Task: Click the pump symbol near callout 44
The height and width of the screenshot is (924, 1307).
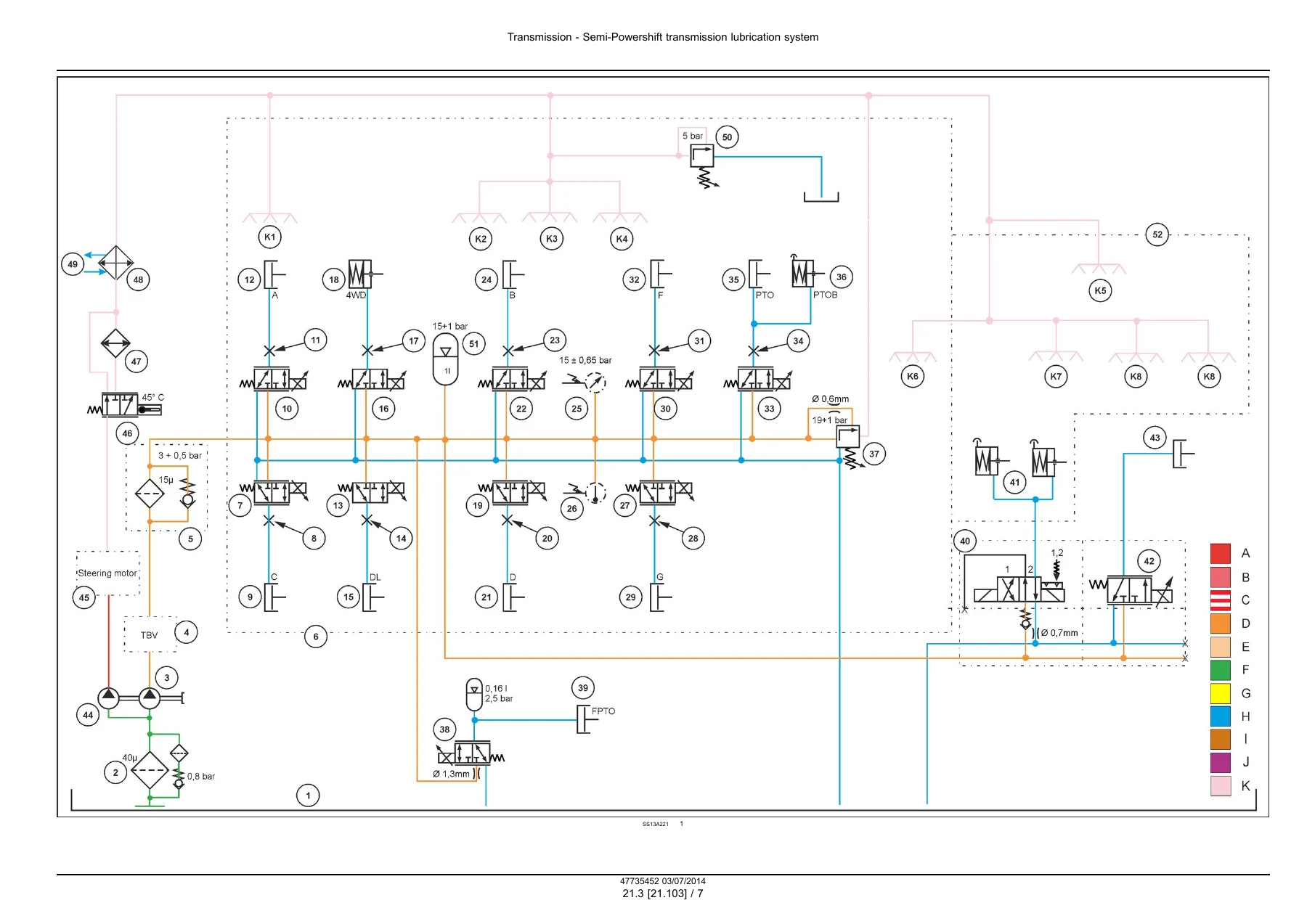Action: coord(108,698)
